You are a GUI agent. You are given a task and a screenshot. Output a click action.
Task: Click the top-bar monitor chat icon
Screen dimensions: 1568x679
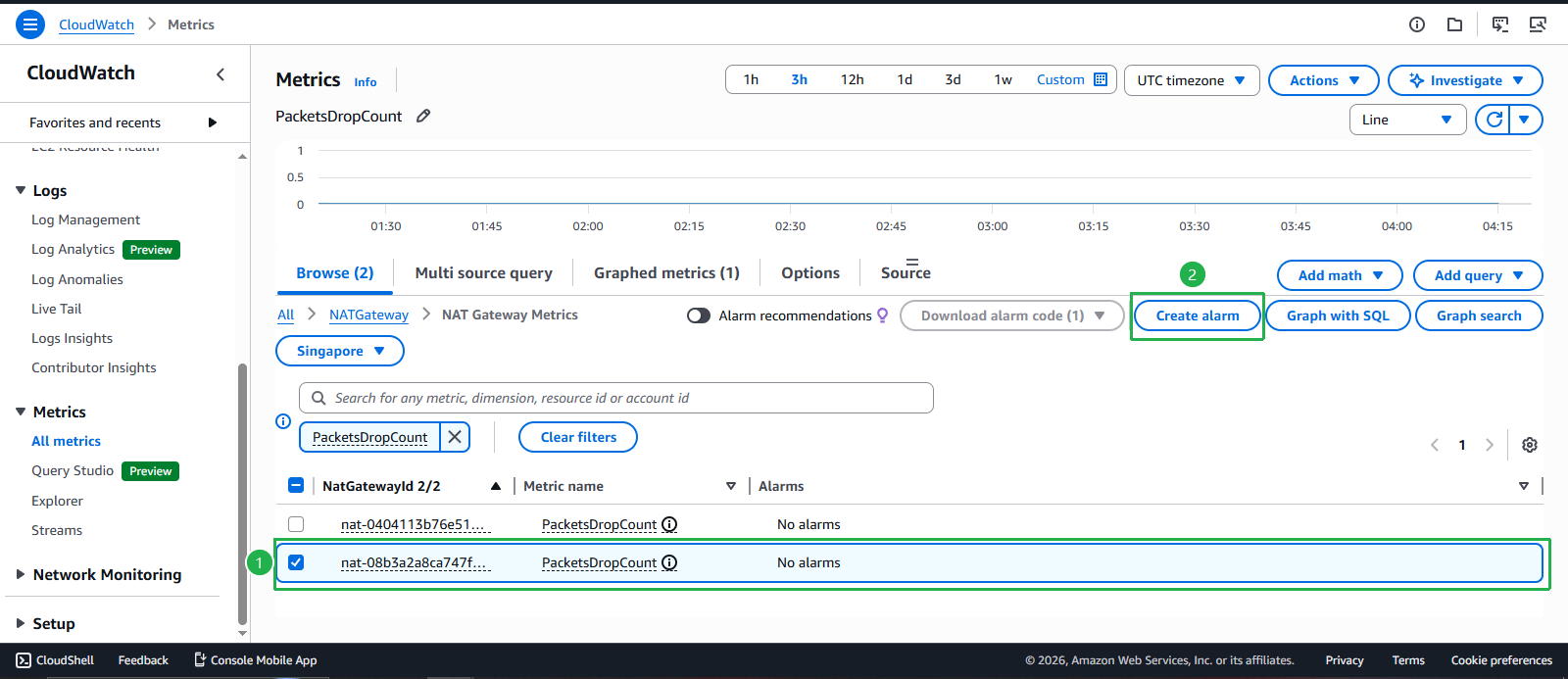click(1500, 24)
